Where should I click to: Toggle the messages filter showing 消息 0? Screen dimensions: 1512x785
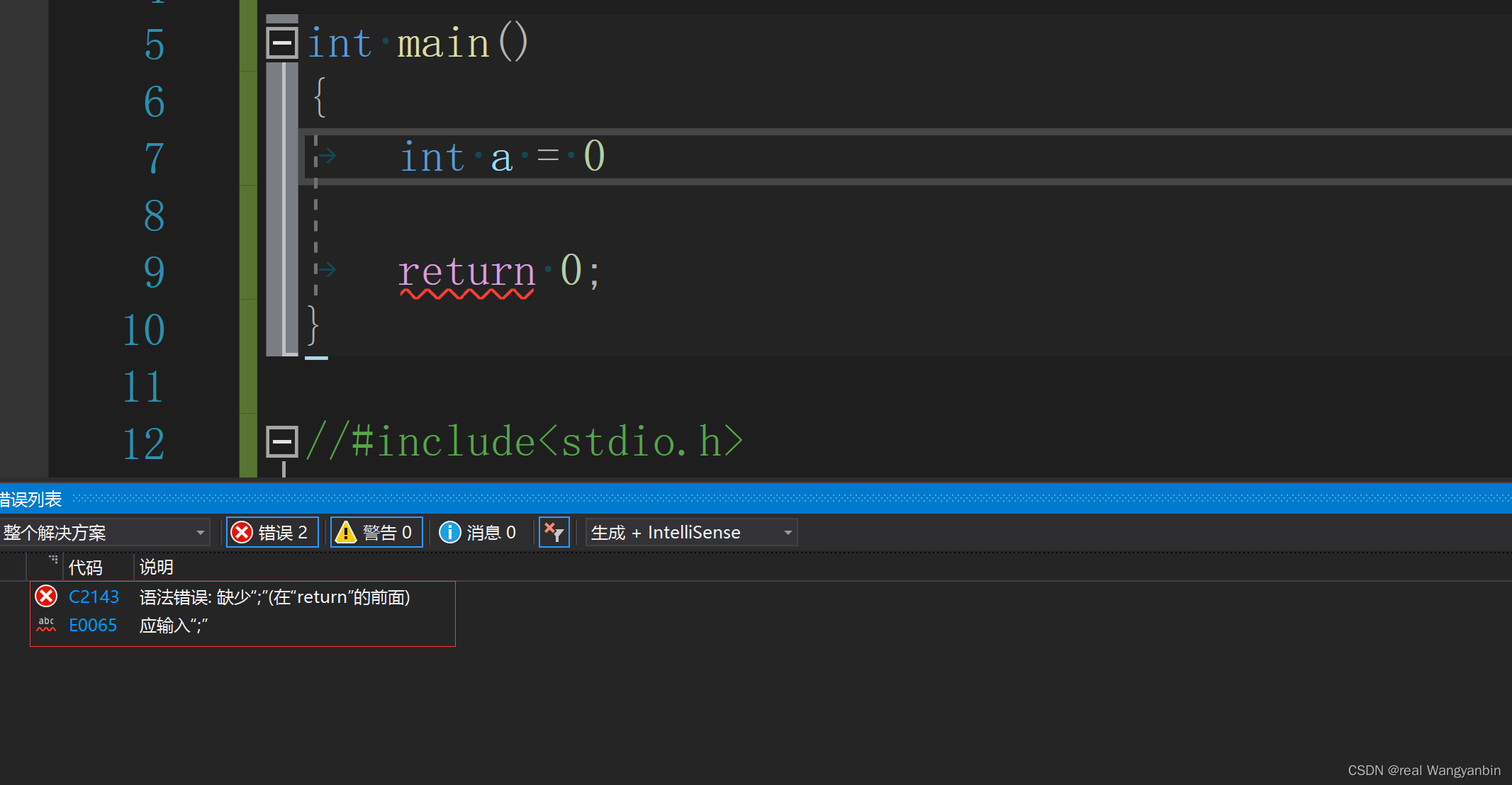point(479,532)
